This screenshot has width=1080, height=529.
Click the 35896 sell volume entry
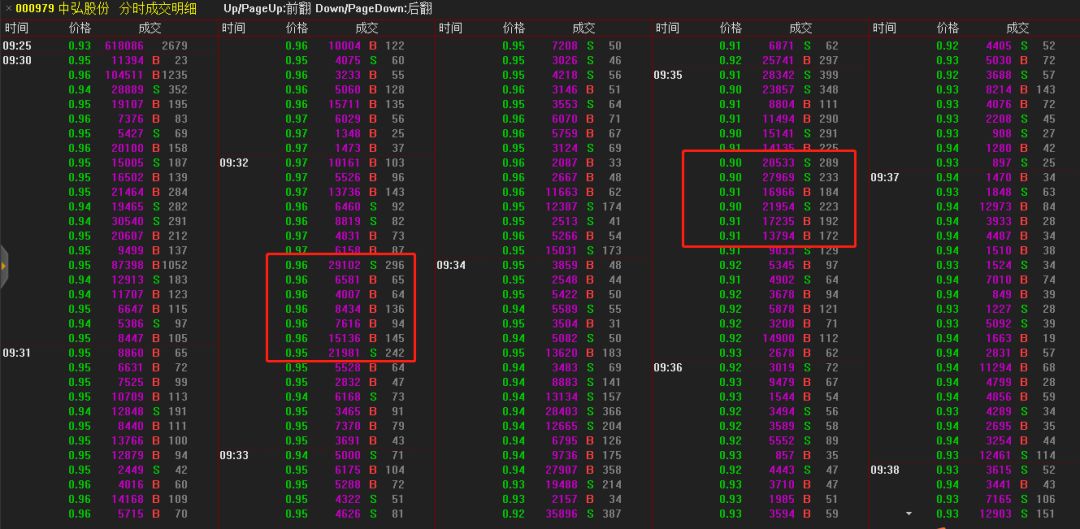(561, 514)
